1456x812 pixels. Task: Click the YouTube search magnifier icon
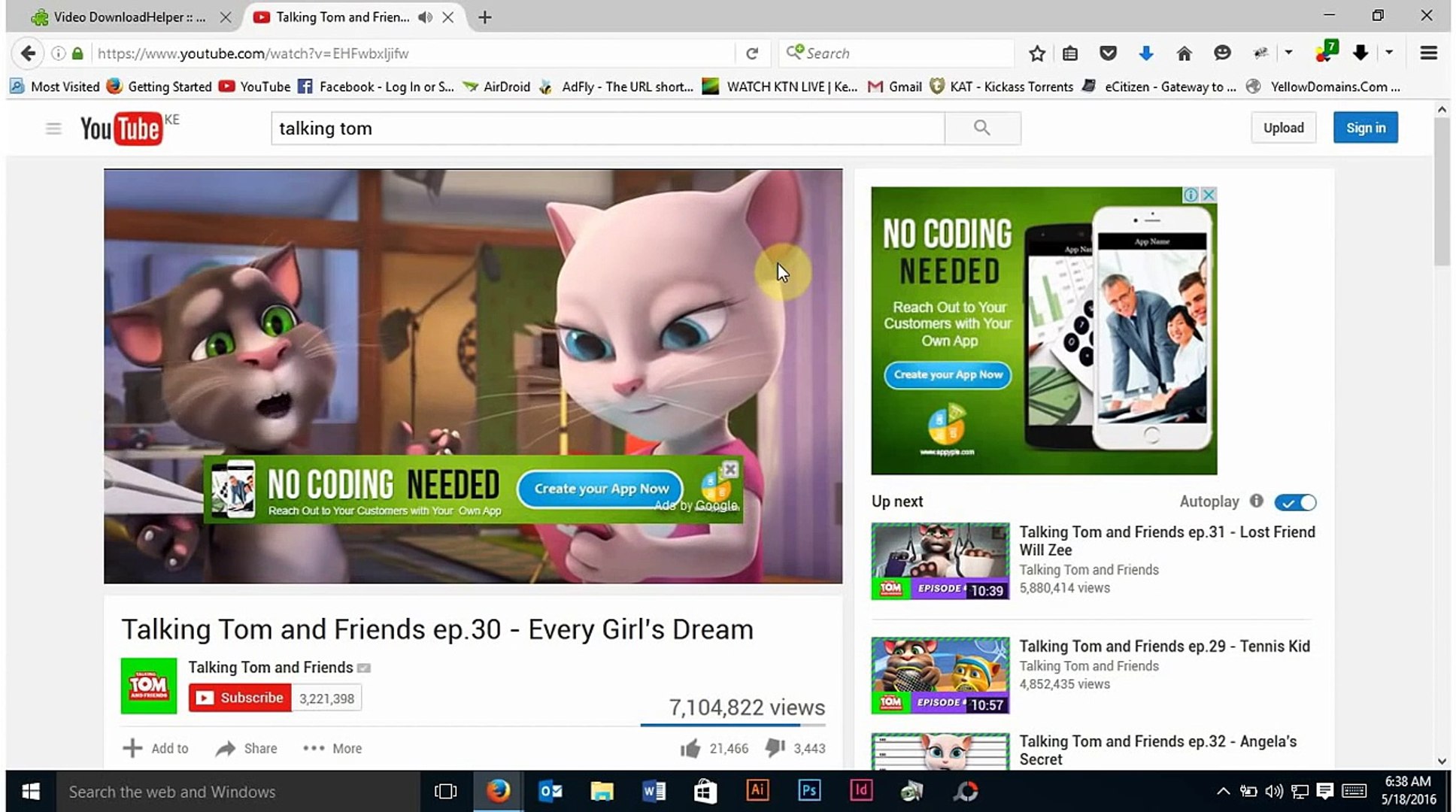(x=982, y=128)
